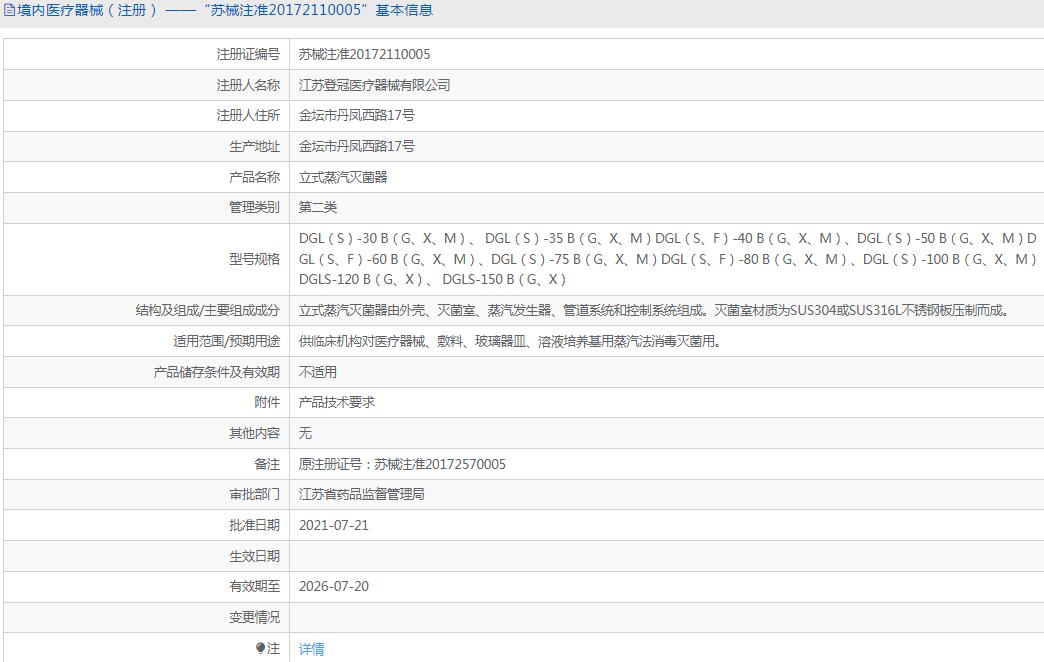This screenshot has height=662, width=1044.
Task: Click the 结构及组成/主要组成成分 label
Action: point(208,310)
